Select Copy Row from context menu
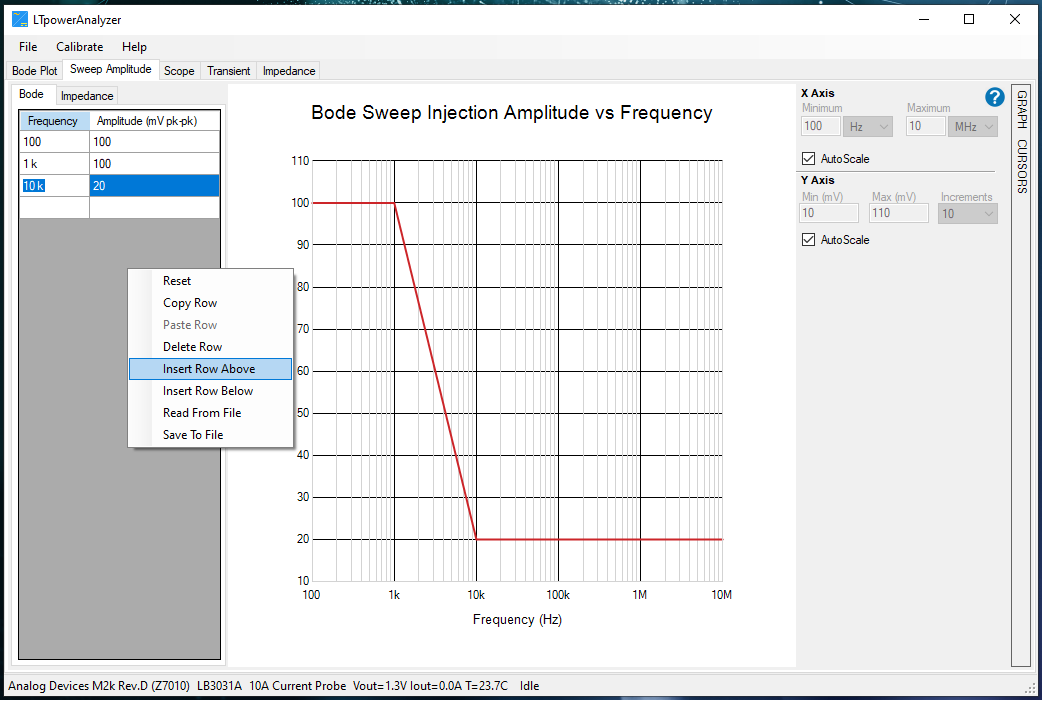This screenshot has width=1048, height=704. 190,303
